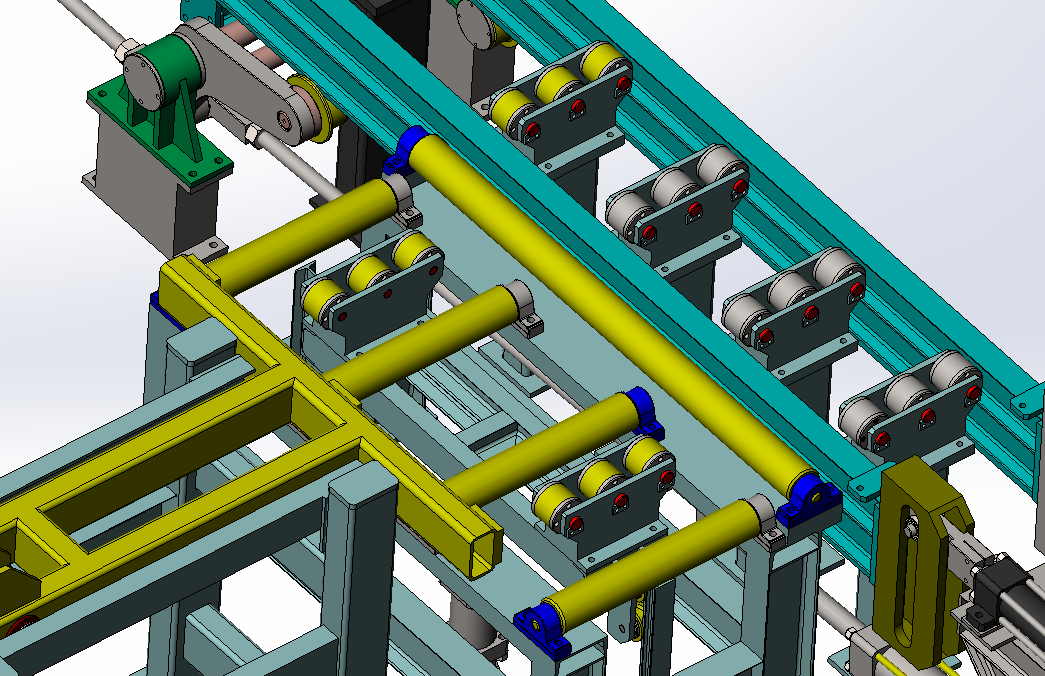Select the gray roller set beside the rail's yellow roller set
The height and width of the screenshot is (676, 1045).
tap(676, 195)
